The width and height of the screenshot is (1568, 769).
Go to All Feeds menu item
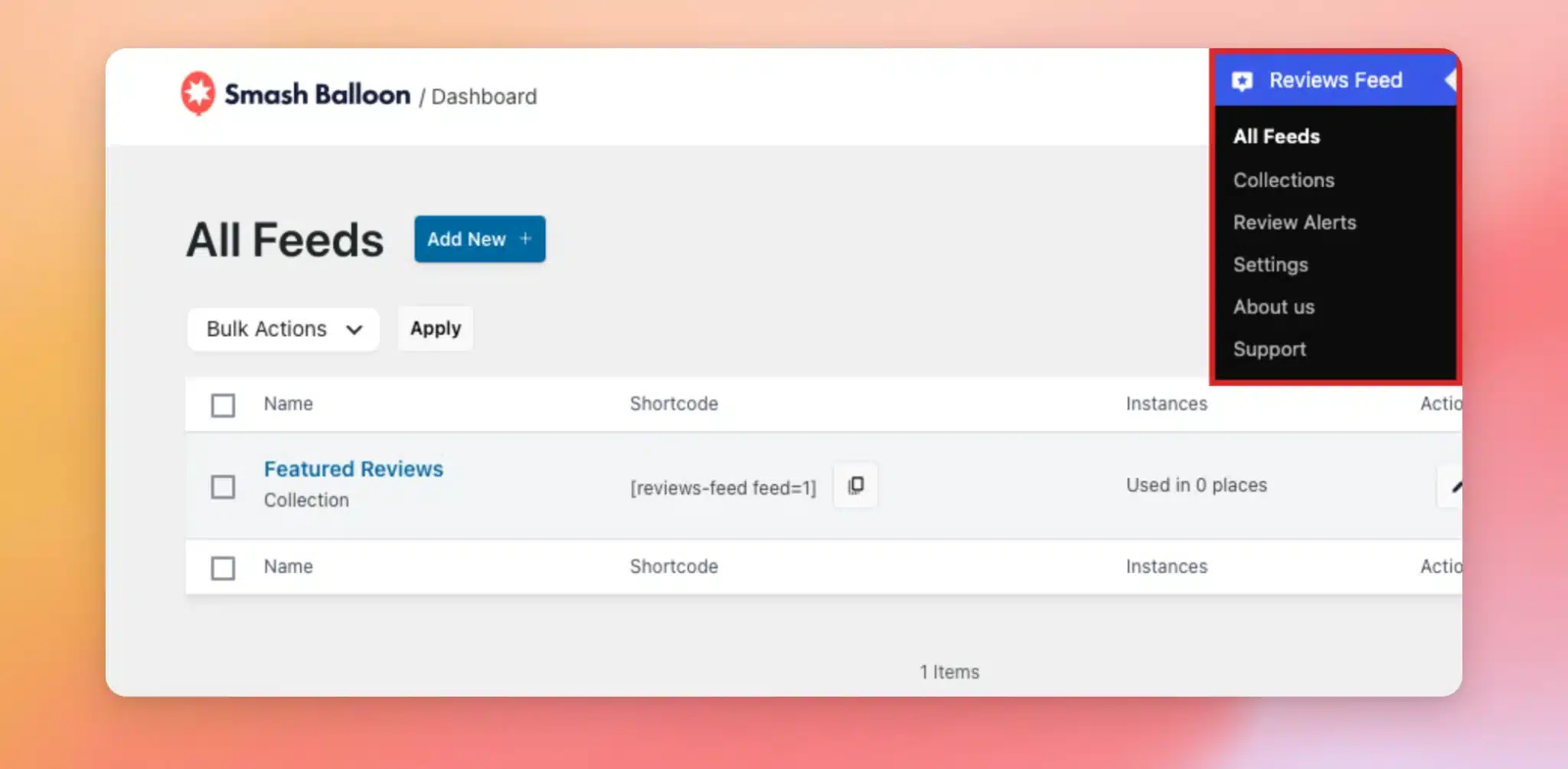[1276, 136]
